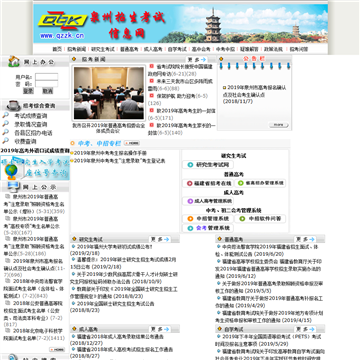The height and width of the screenshot is (360, 360).
Task: Click the teal icon on 研究生考试网 button
Action: coord(190,165)
